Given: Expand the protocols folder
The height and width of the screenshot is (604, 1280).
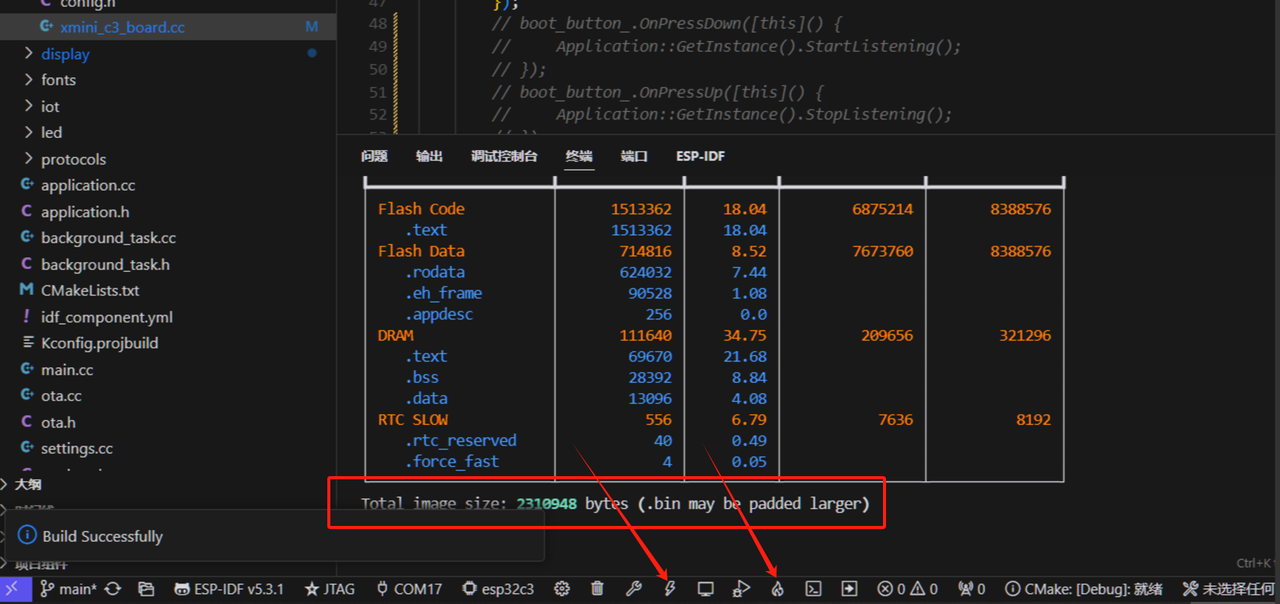Looking at the screenshot, I should tap(73, 159).
